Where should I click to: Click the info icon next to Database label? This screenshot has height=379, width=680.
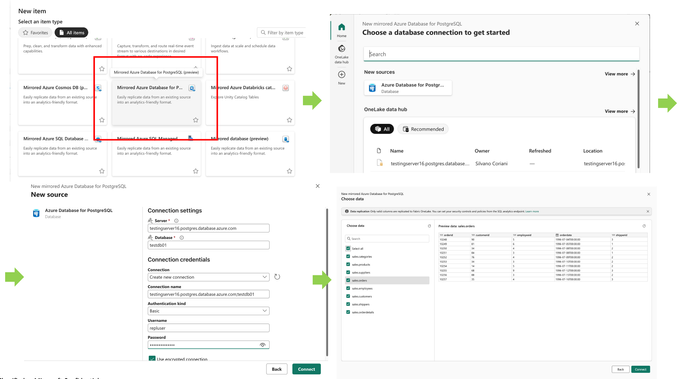(182, 238)
